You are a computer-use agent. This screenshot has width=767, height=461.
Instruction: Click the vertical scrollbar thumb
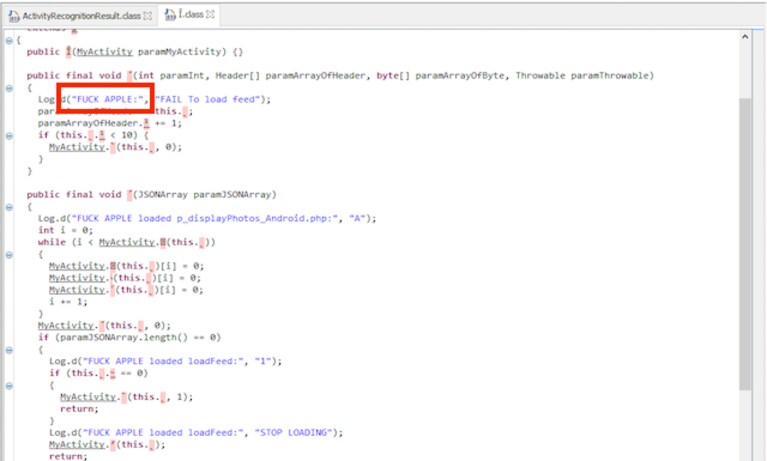point(744,243)
